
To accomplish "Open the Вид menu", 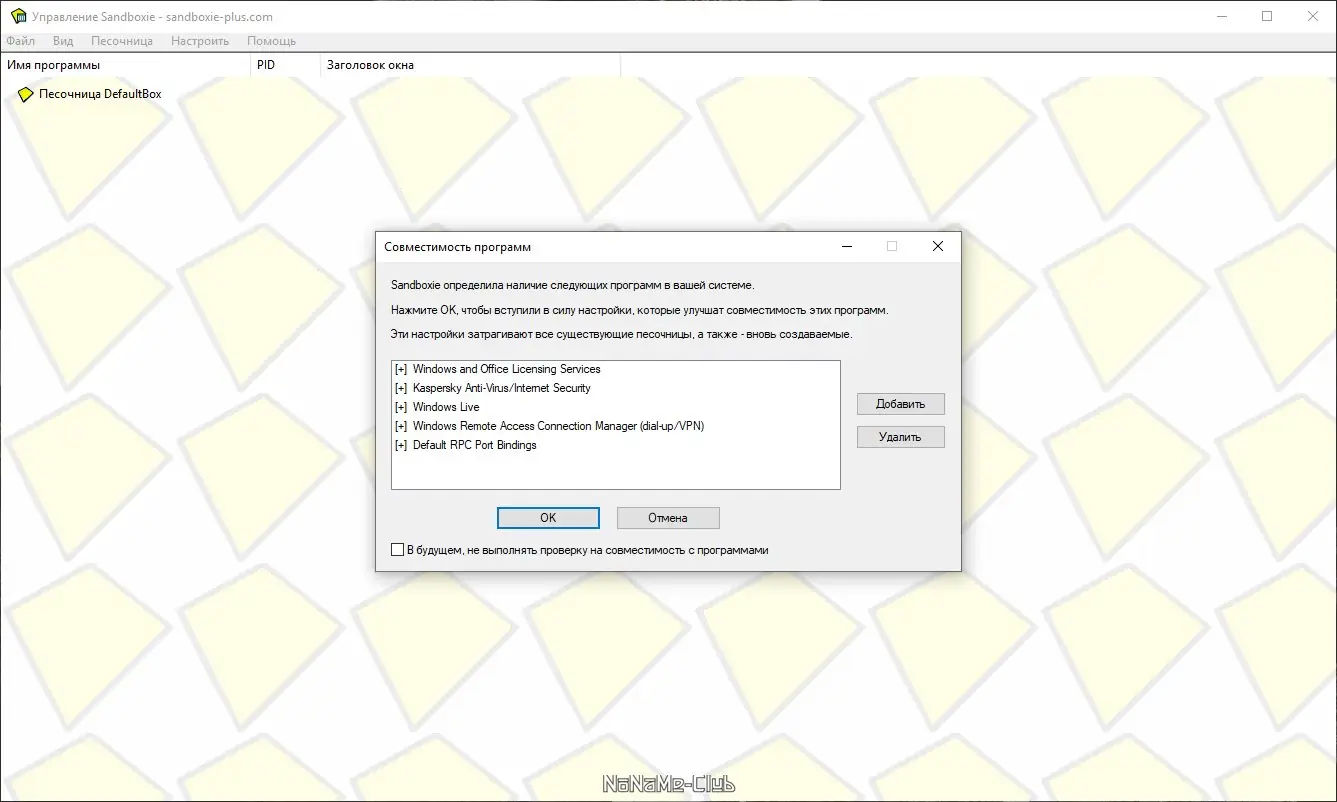I will coord(63,41).
